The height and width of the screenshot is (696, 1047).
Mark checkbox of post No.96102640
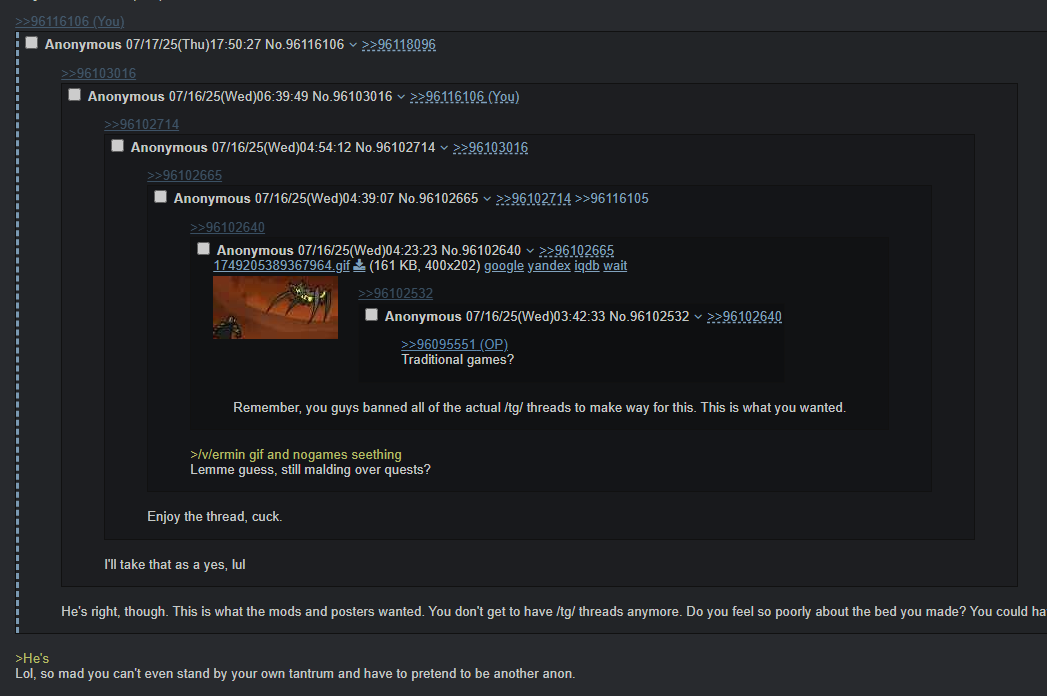point(204,249)
